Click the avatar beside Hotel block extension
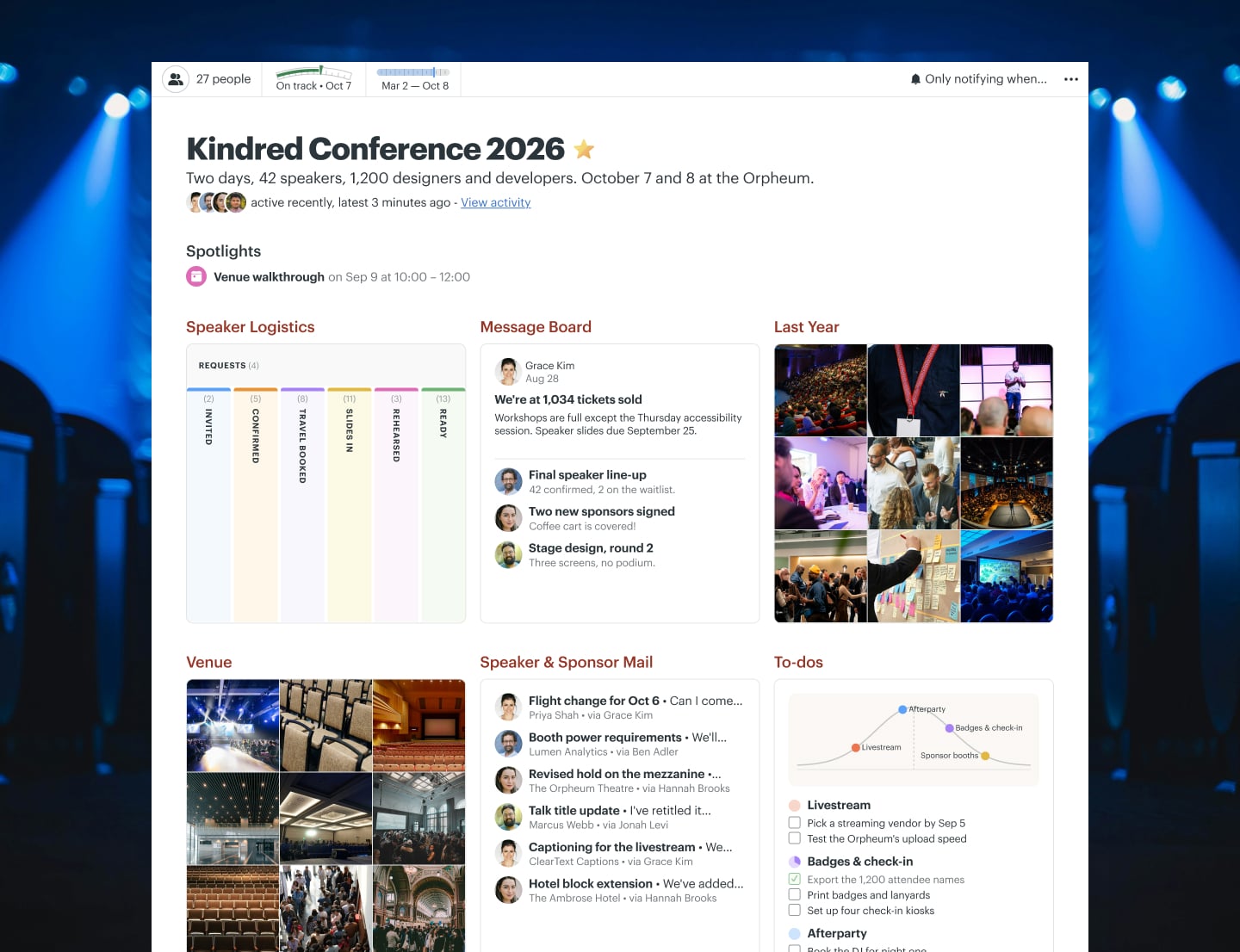 pyautogui.click(x=508, y=890)
